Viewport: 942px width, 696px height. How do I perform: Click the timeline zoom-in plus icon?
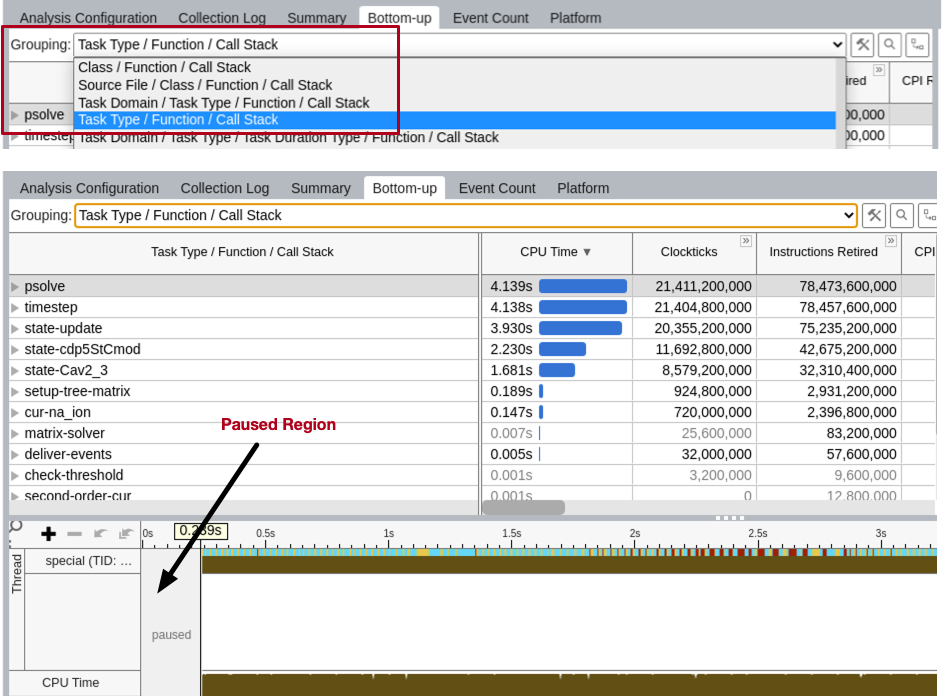48,534
